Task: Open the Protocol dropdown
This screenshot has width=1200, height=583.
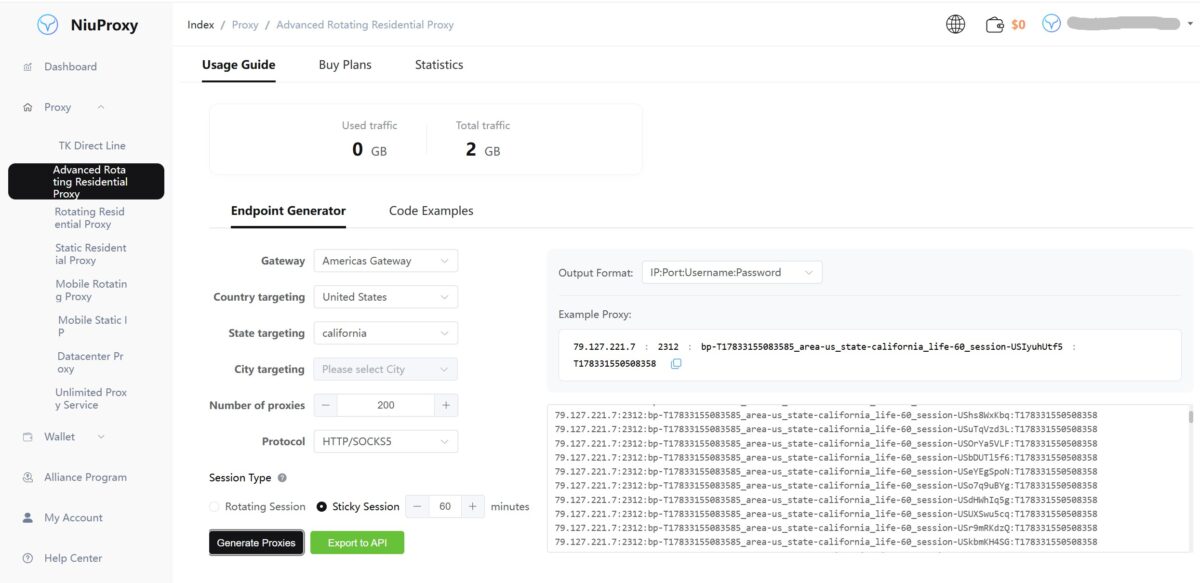Action: [x=386, y=441]
